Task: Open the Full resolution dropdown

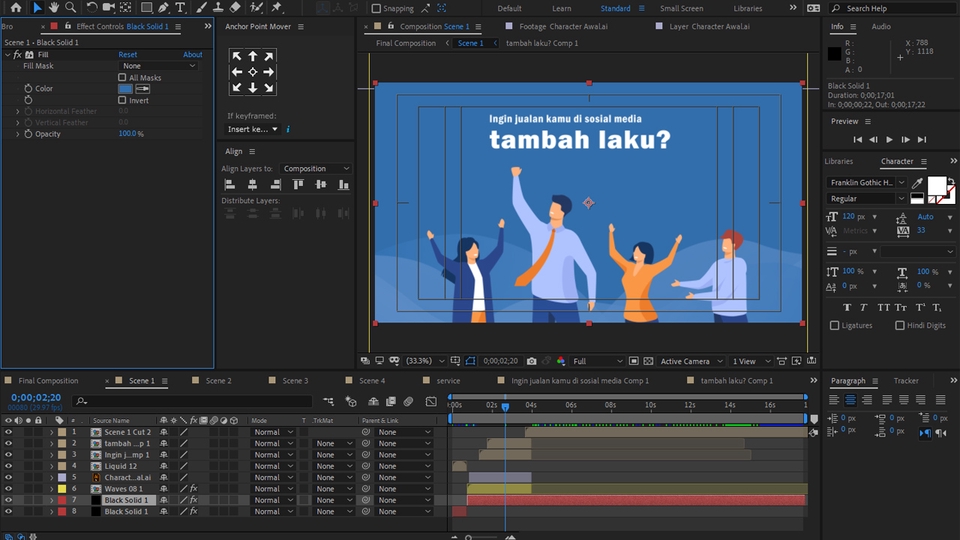Action: coord(598,361)
